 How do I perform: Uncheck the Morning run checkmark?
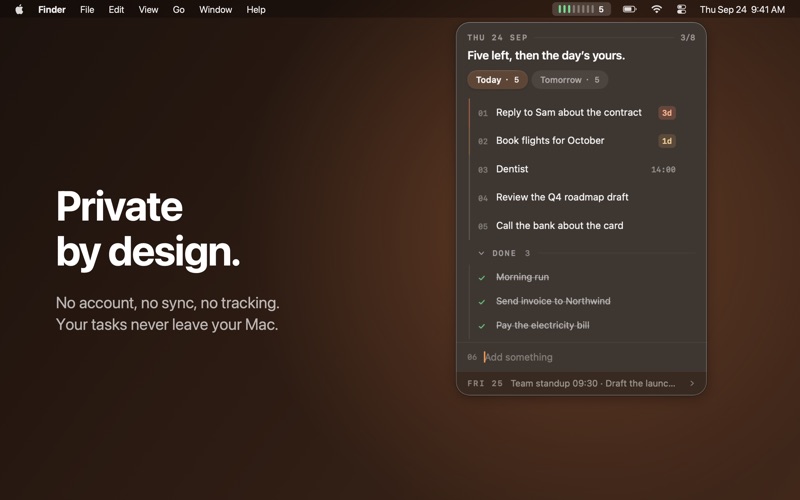tap(482, 278)
